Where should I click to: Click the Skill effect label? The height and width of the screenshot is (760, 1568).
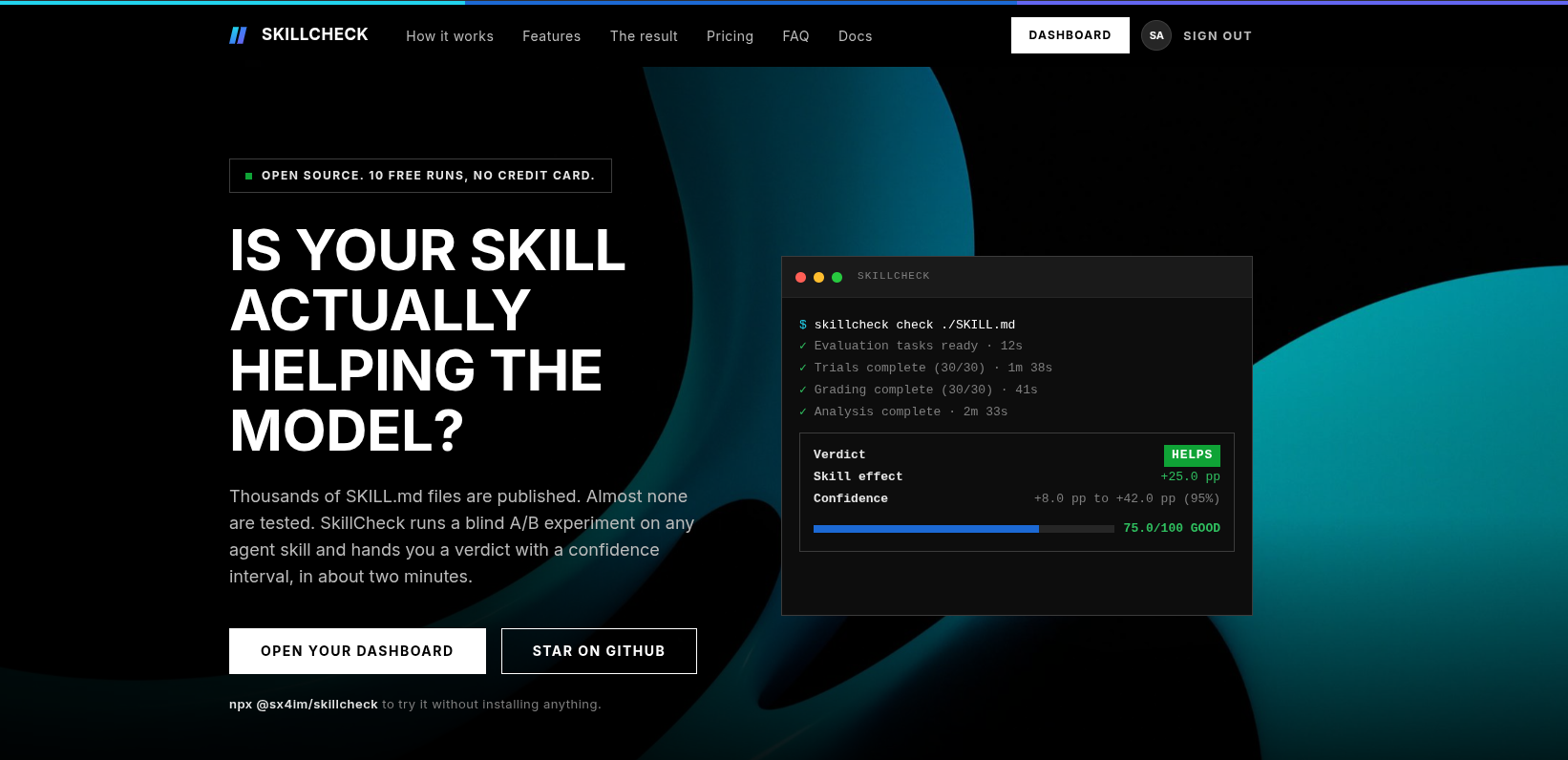point(858,476)
